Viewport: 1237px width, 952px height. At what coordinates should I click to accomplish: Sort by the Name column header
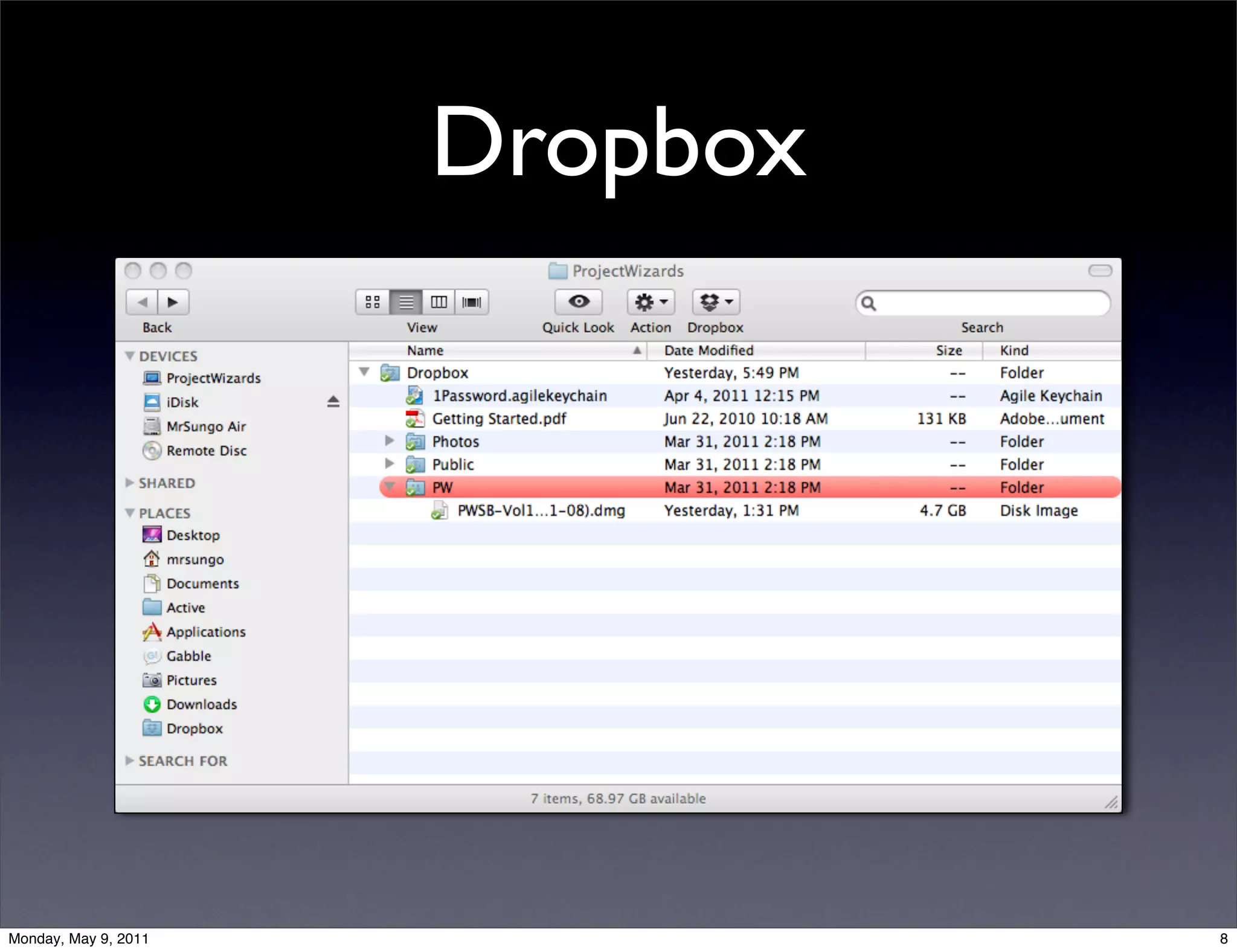point(498,351)
